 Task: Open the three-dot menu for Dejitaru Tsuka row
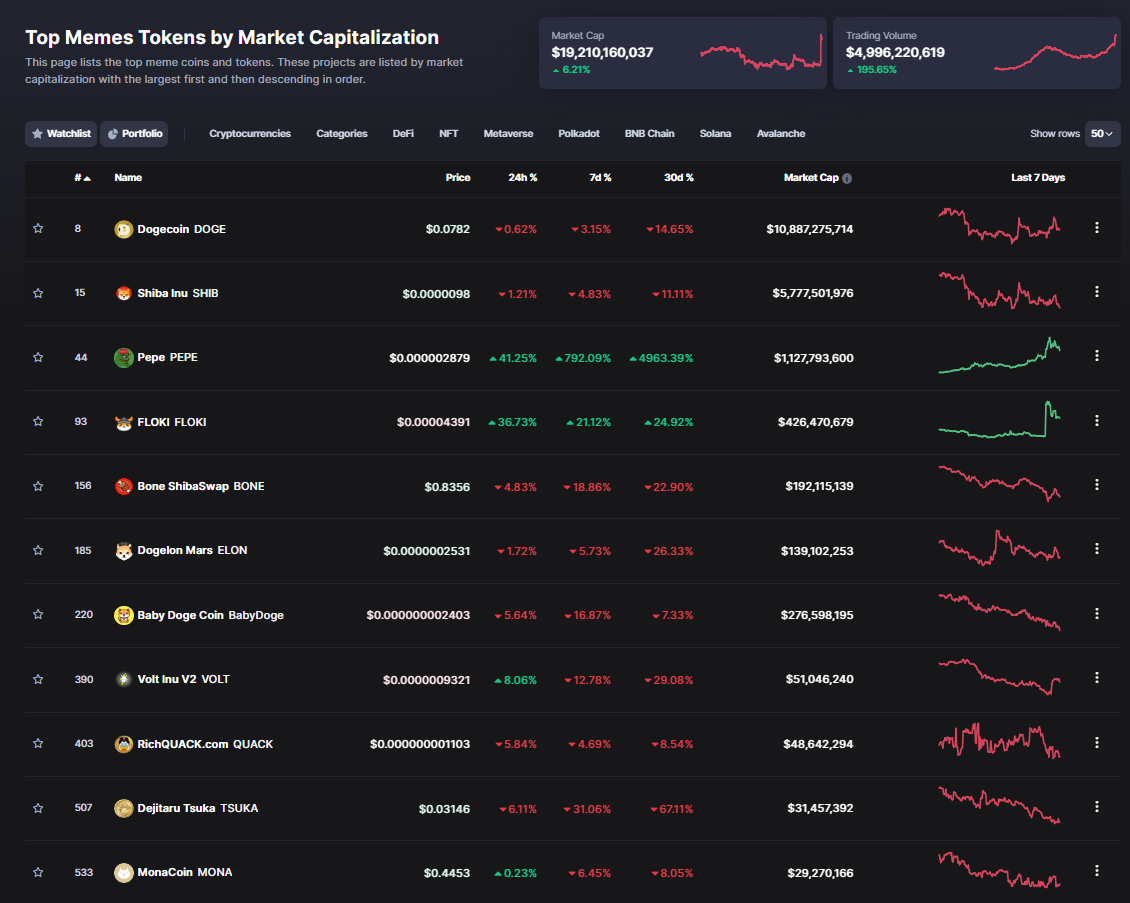point(1097,806)
